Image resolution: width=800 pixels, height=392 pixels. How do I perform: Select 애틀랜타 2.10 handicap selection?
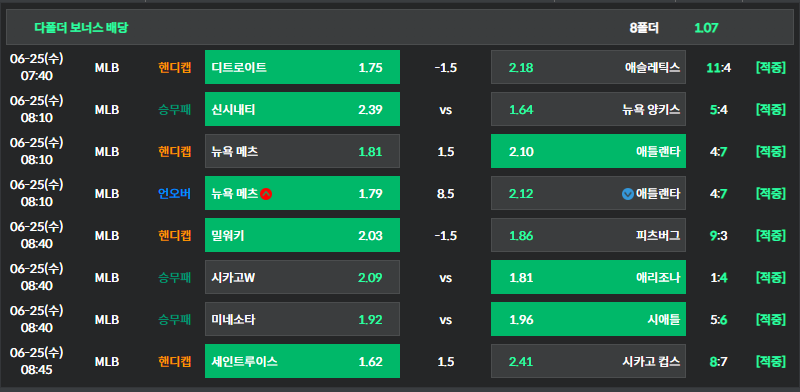[588, 151]
